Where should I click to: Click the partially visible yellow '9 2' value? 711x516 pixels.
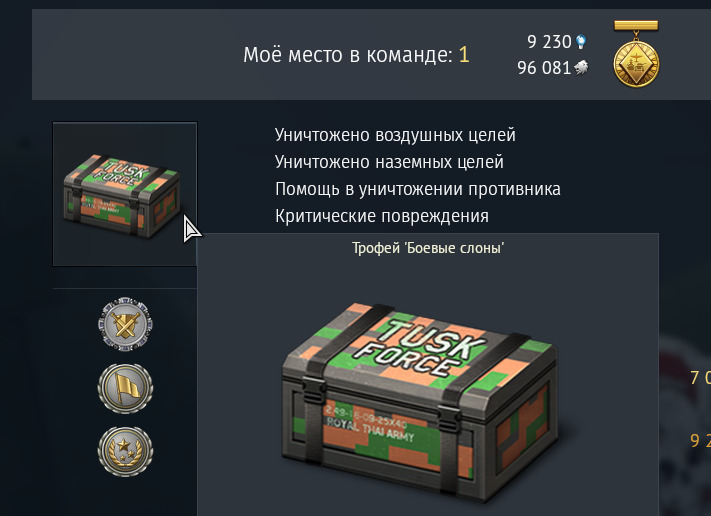[700, 441]
